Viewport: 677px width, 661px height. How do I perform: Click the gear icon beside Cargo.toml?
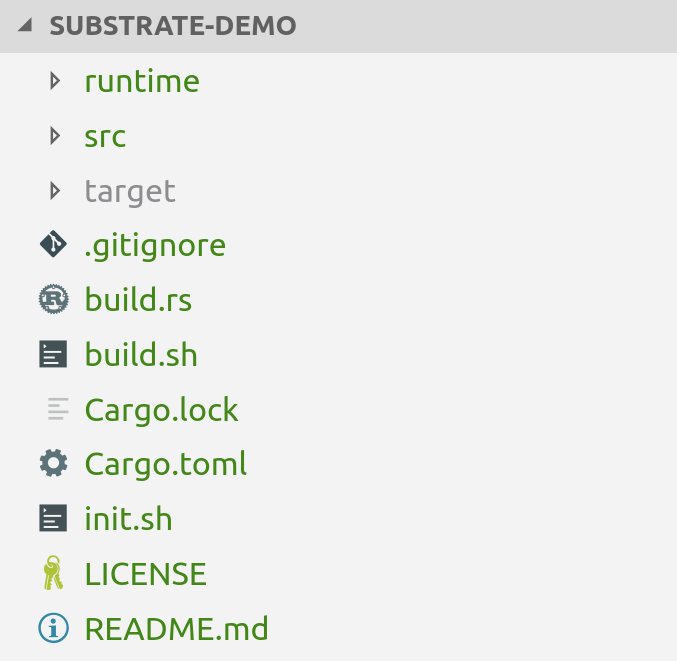click(x=53, y=464)
